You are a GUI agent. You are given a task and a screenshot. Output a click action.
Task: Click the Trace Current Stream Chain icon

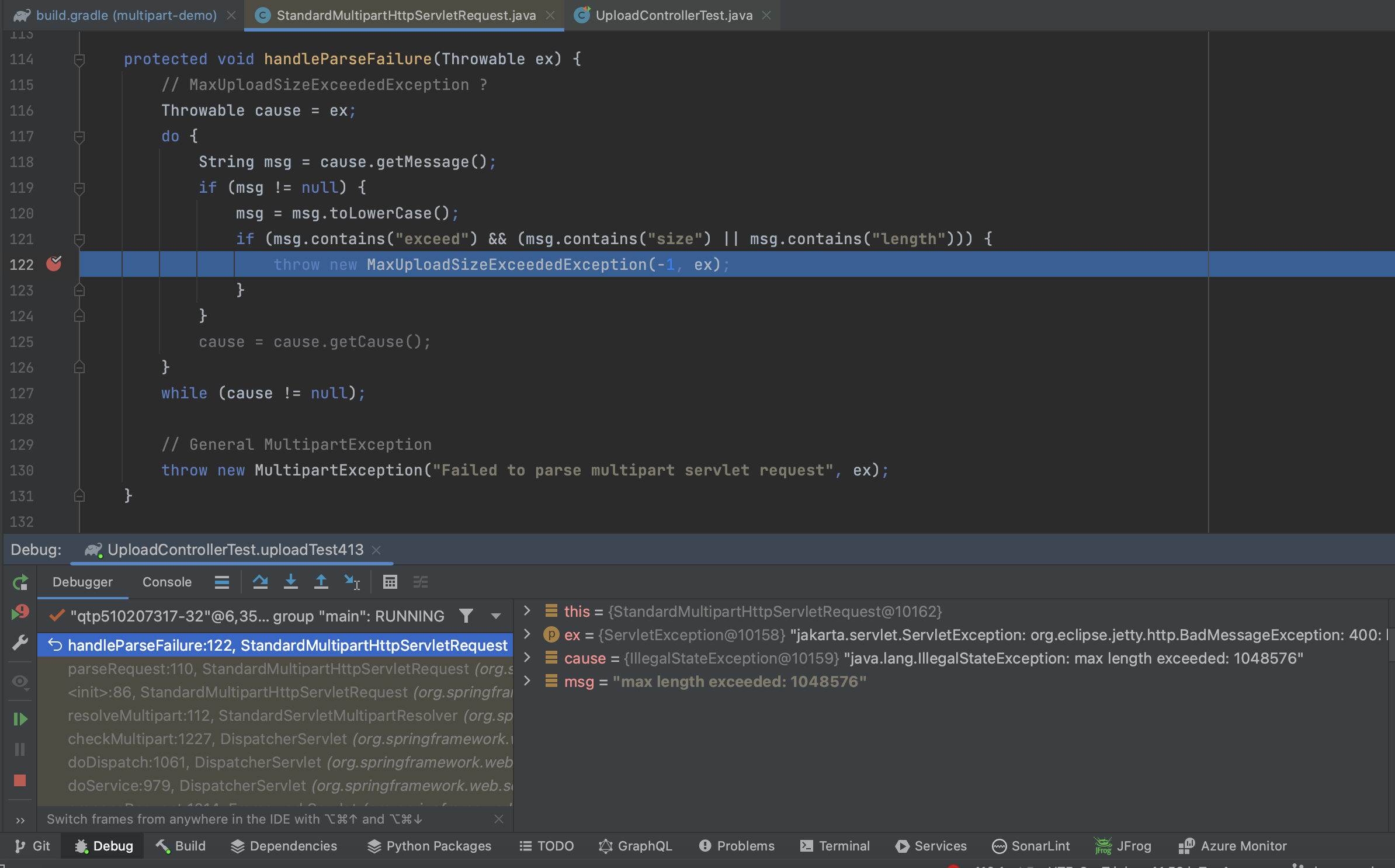tap(421, 582)
